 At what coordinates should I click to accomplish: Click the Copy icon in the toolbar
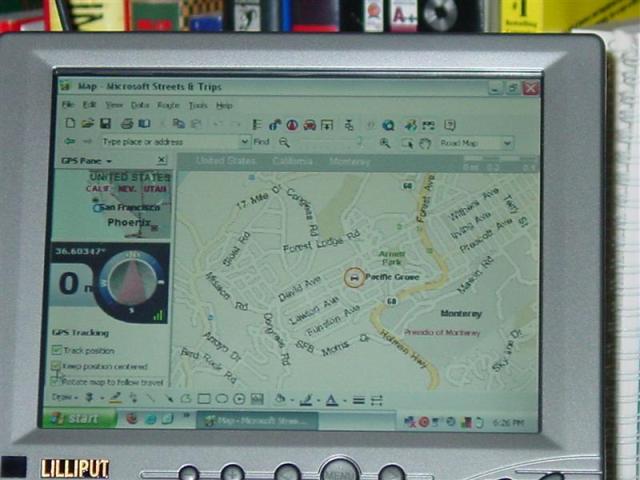[178, 123]
